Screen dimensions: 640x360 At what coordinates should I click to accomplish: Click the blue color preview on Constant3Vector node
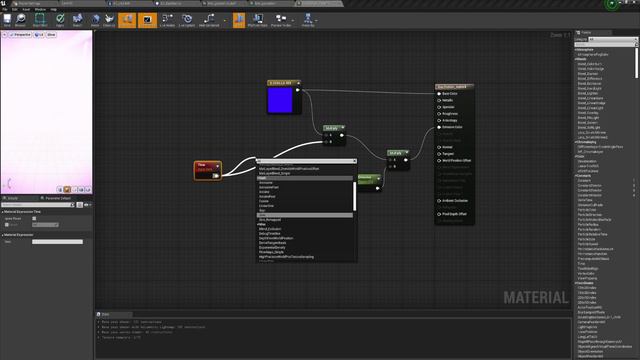[280, 100]
